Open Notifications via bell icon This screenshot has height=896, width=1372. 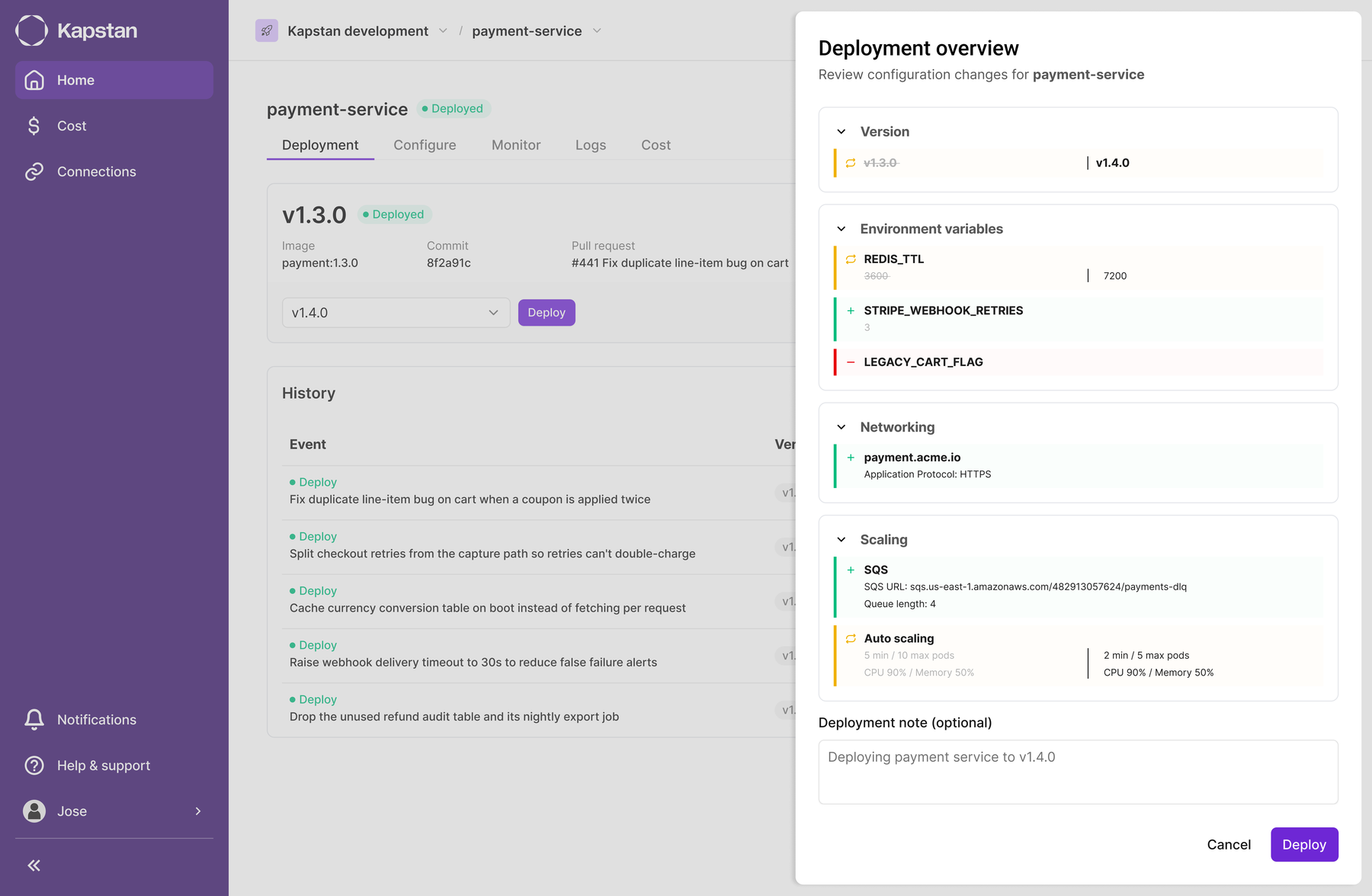click(34, 720)
